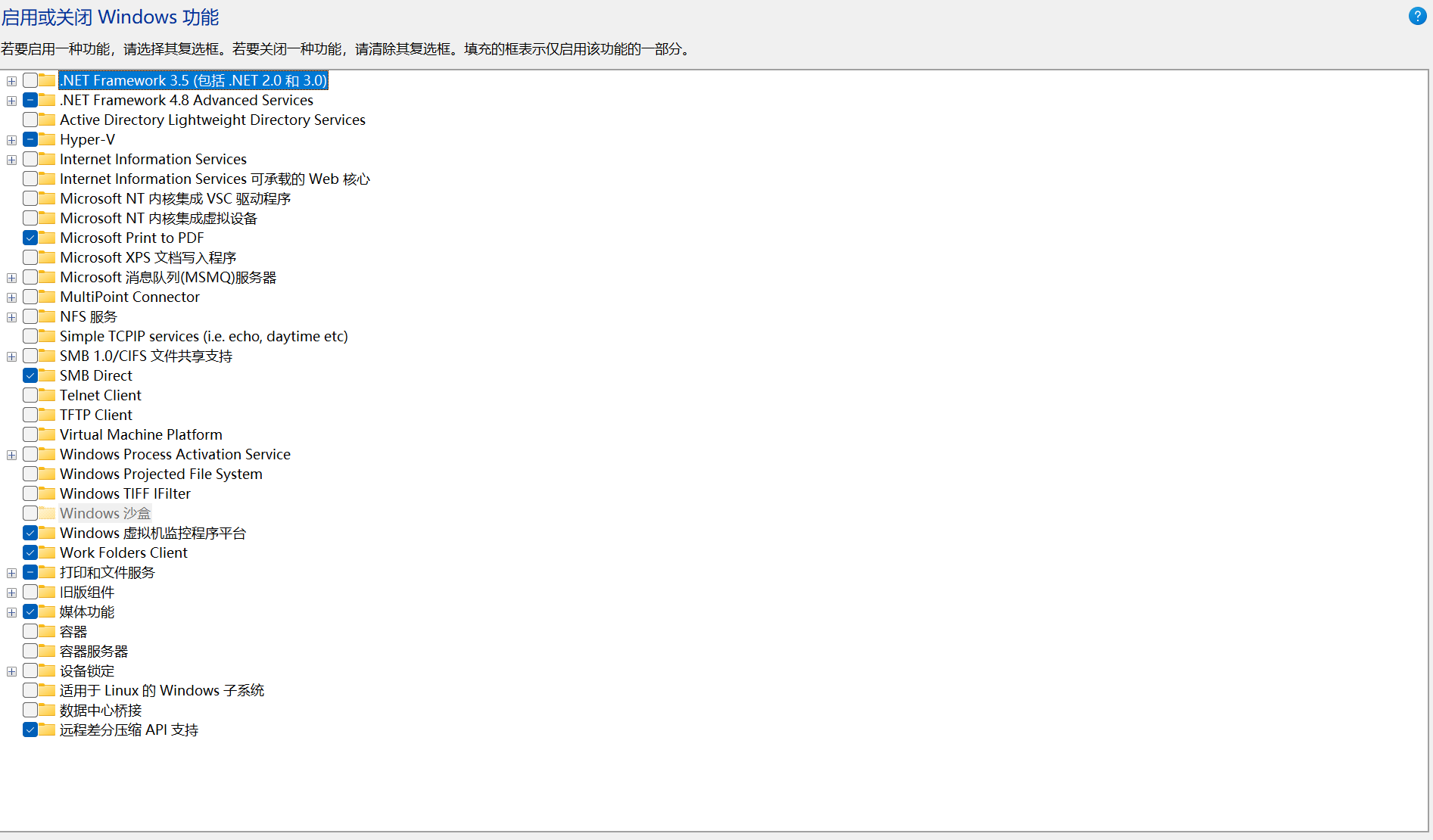The height and width of the screenshot is (840, 1433).
Task: Click the folder icon beside Active Directory Lightweight Directory Services
Action: coord(47,120)
